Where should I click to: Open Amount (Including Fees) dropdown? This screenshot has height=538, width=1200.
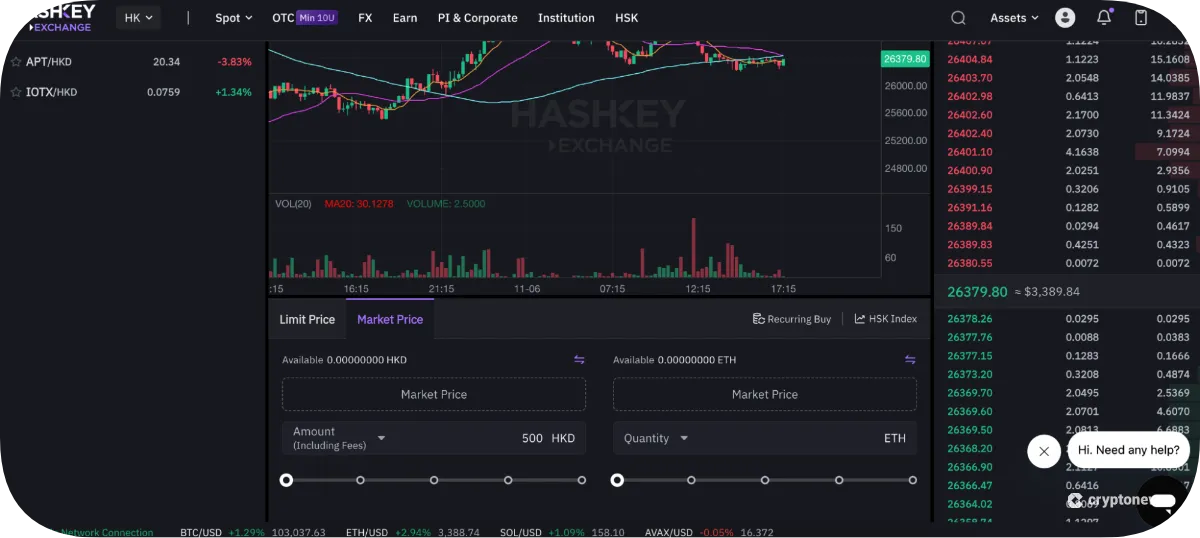[x=381, y=438]
